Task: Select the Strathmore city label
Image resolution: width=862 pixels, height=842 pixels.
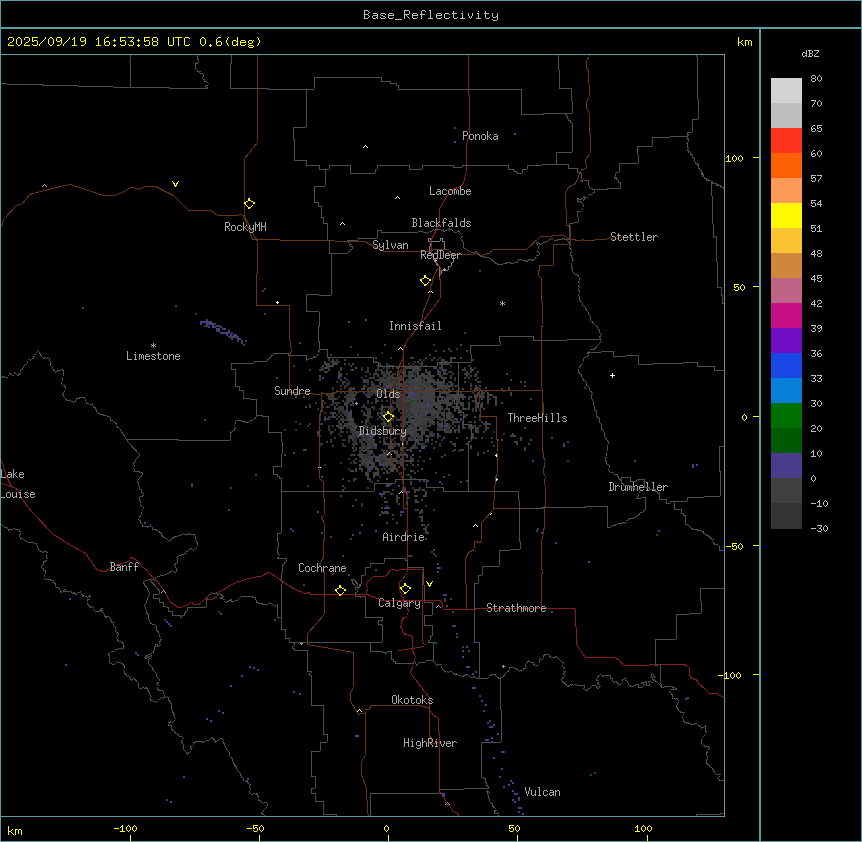Action: click(516, 608)
